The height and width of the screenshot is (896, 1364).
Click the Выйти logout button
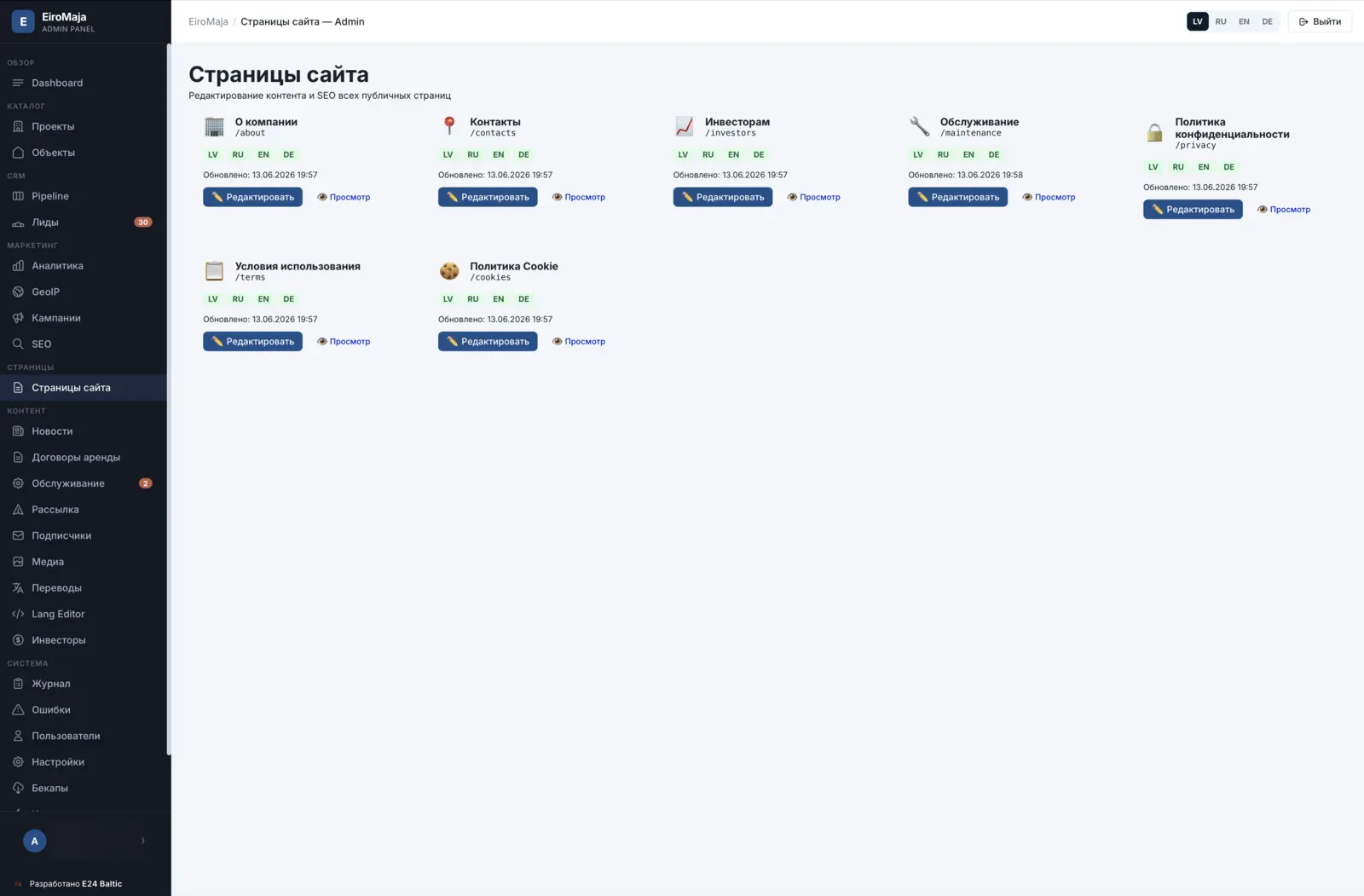pos(1320,21)
